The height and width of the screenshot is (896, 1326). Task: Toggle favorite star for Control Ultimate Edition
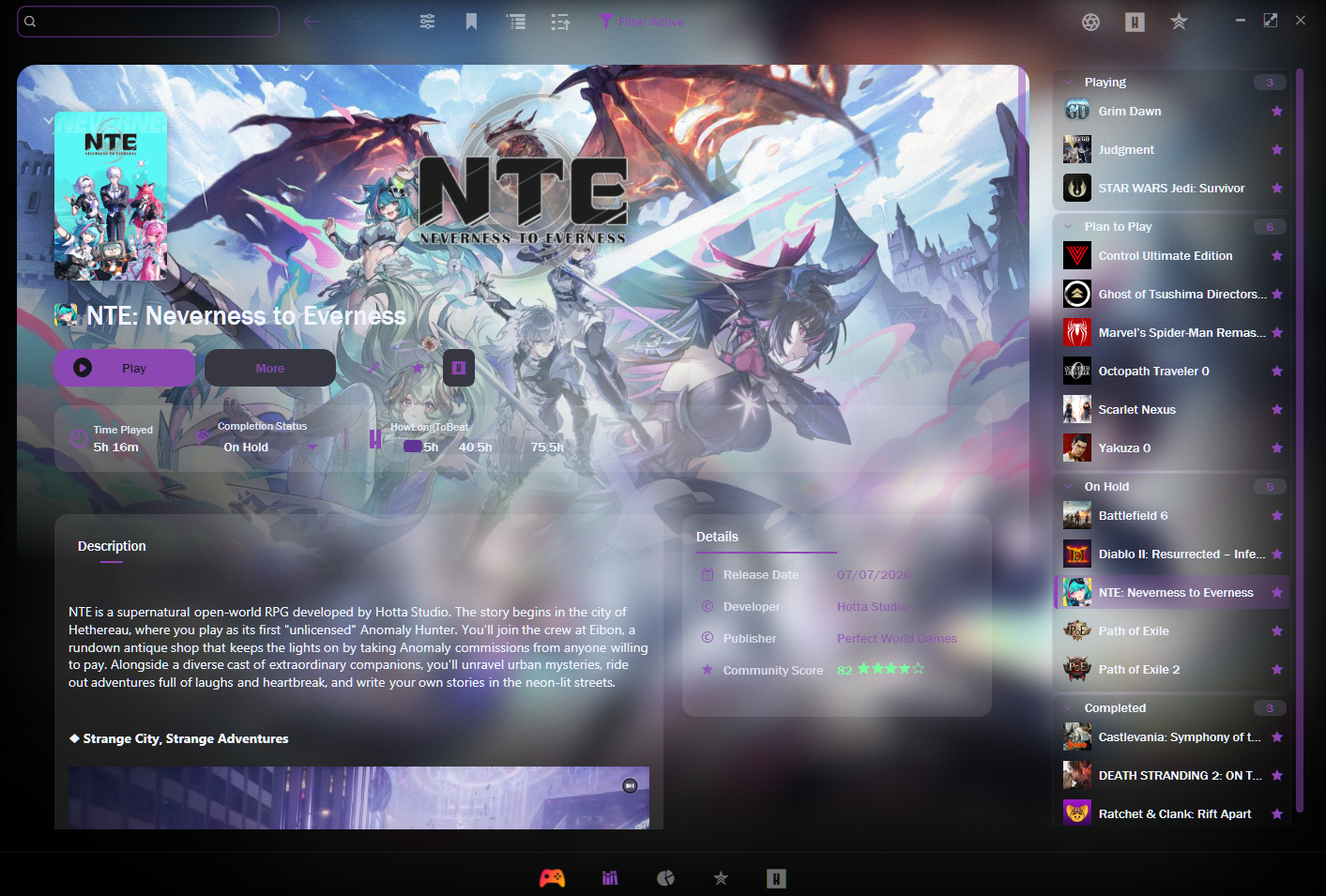1276,255
